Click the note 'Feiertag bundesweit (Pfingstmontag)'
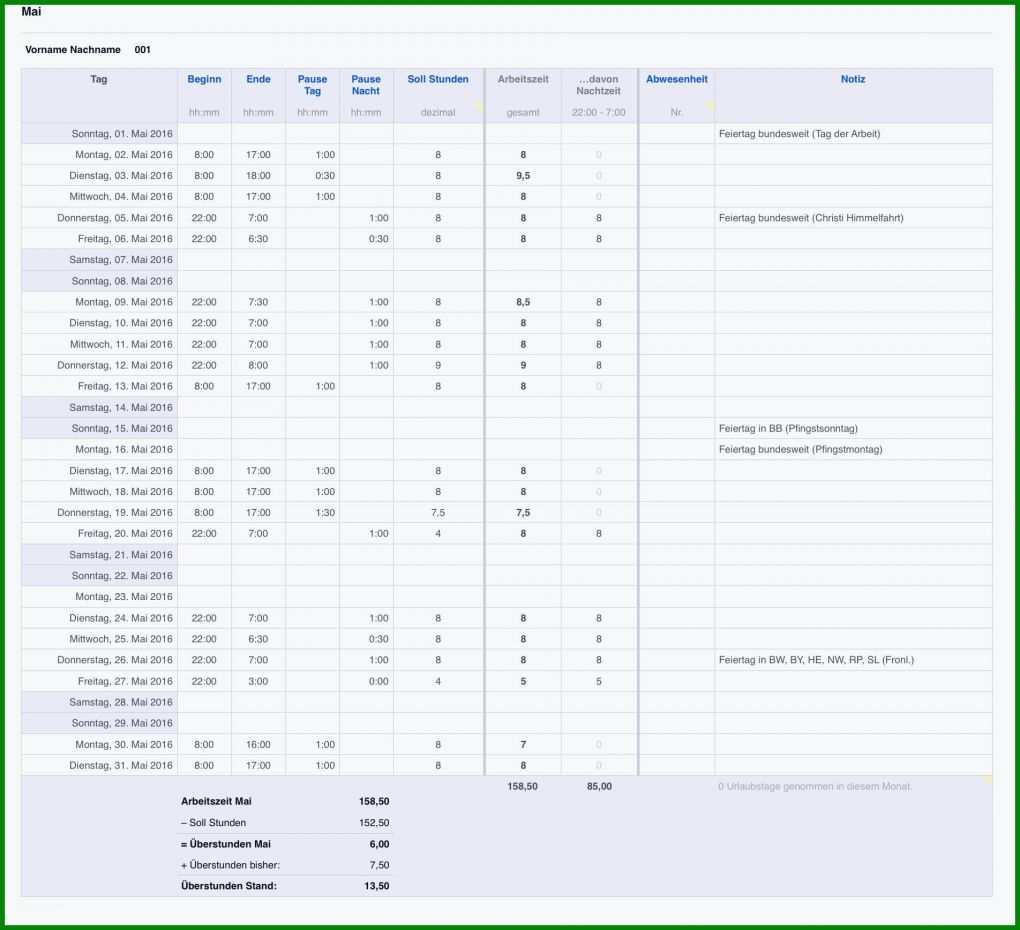Viewport: 1020px width, 930px height. coord(801,449)
